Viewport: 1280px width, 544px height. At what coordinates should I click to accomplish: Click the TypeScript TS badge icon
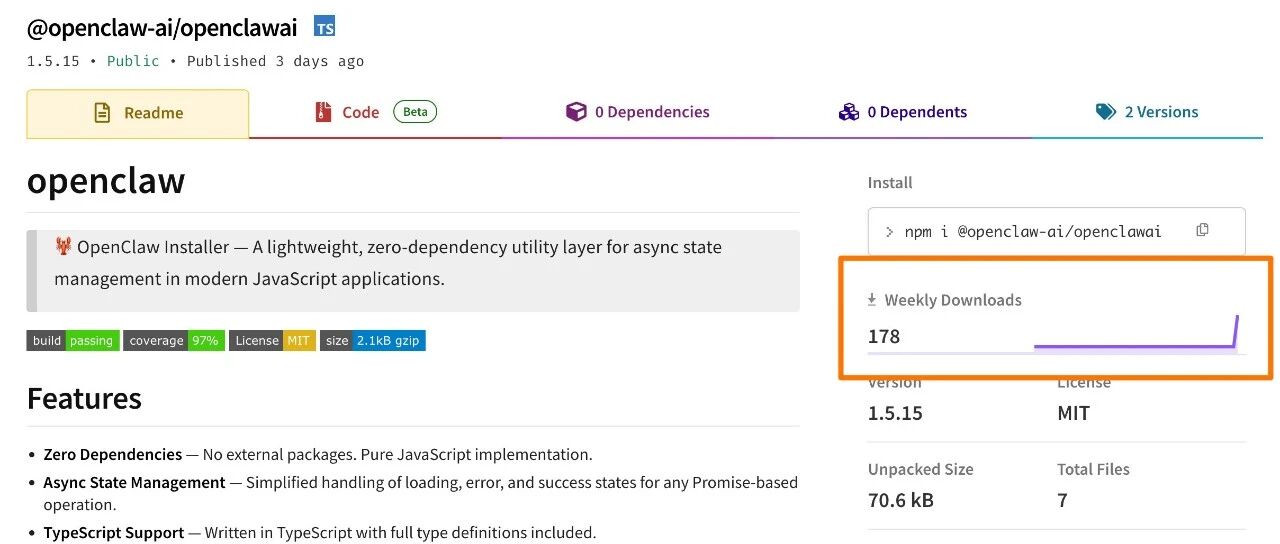point(325,27)
